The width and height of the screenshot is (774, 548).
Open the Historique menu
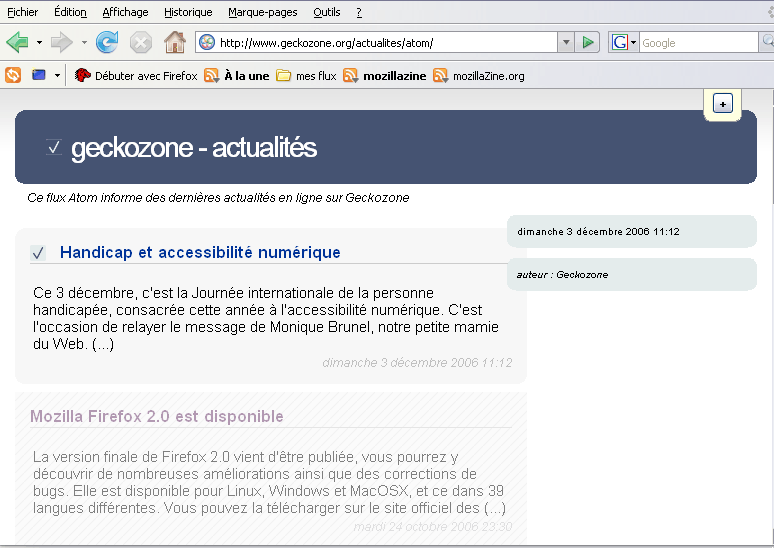pos(188,12)
